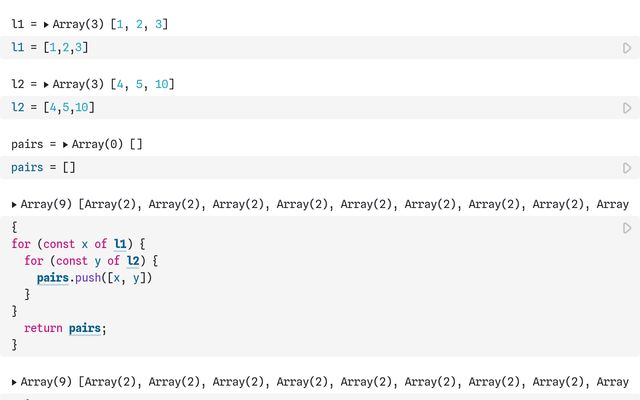Click the pairs name in the output
The height and width of the screenshot is (400, 640).
pos(27,144)
